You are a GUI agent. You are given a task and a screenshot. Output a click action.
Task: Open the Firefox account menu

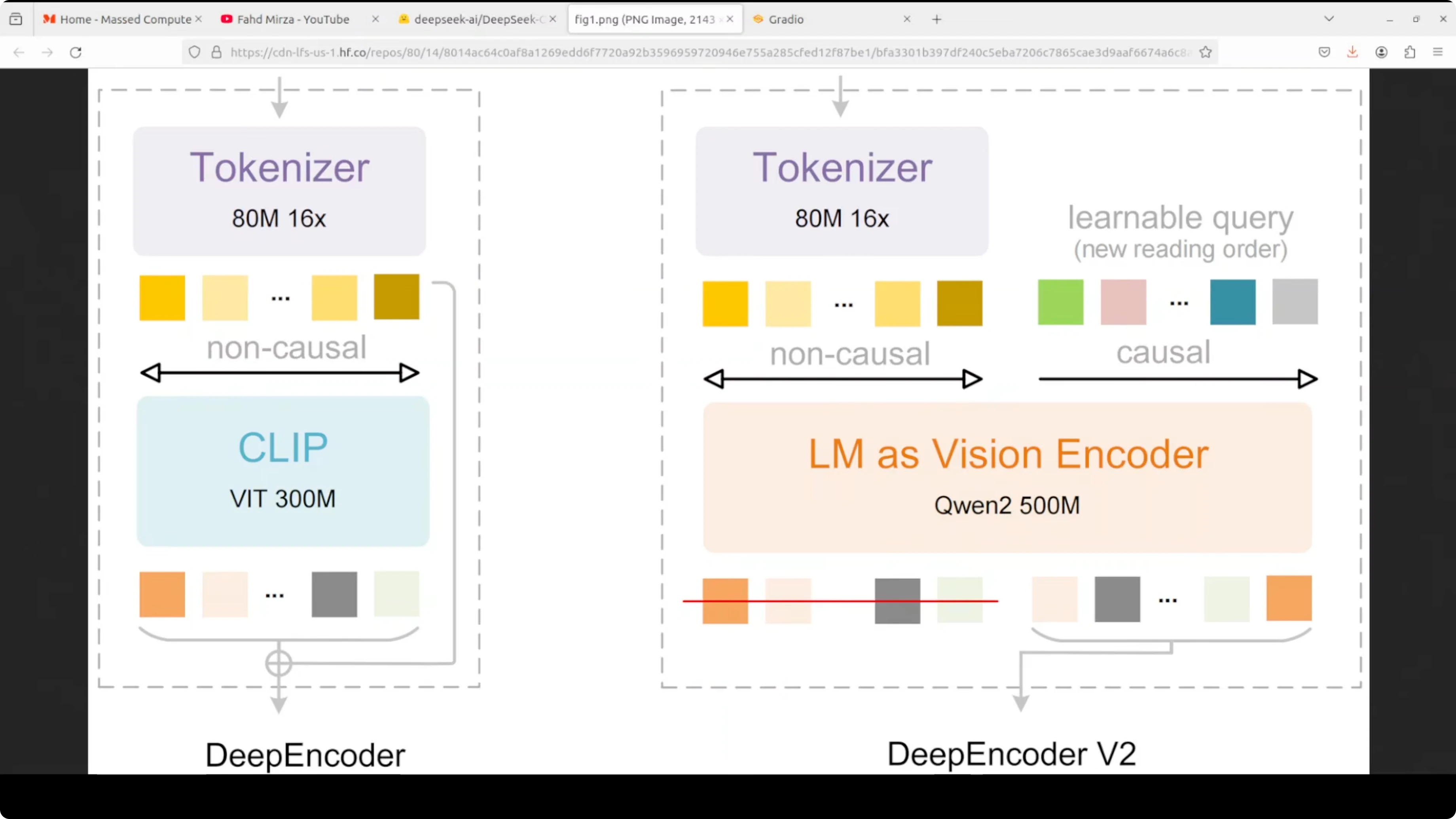coord(1381,53)
